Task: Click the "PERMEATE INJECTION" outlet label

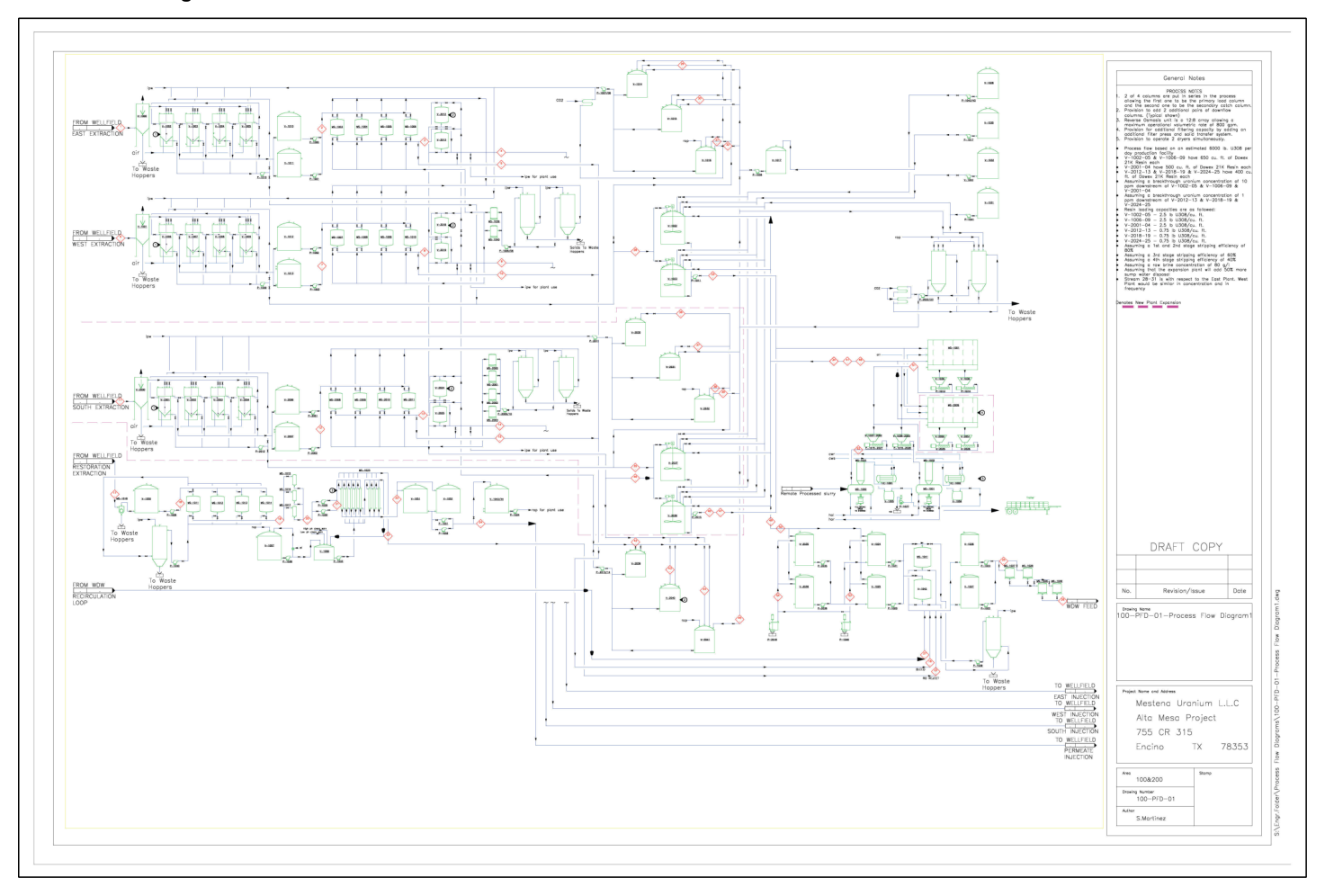Action: 1079,754
